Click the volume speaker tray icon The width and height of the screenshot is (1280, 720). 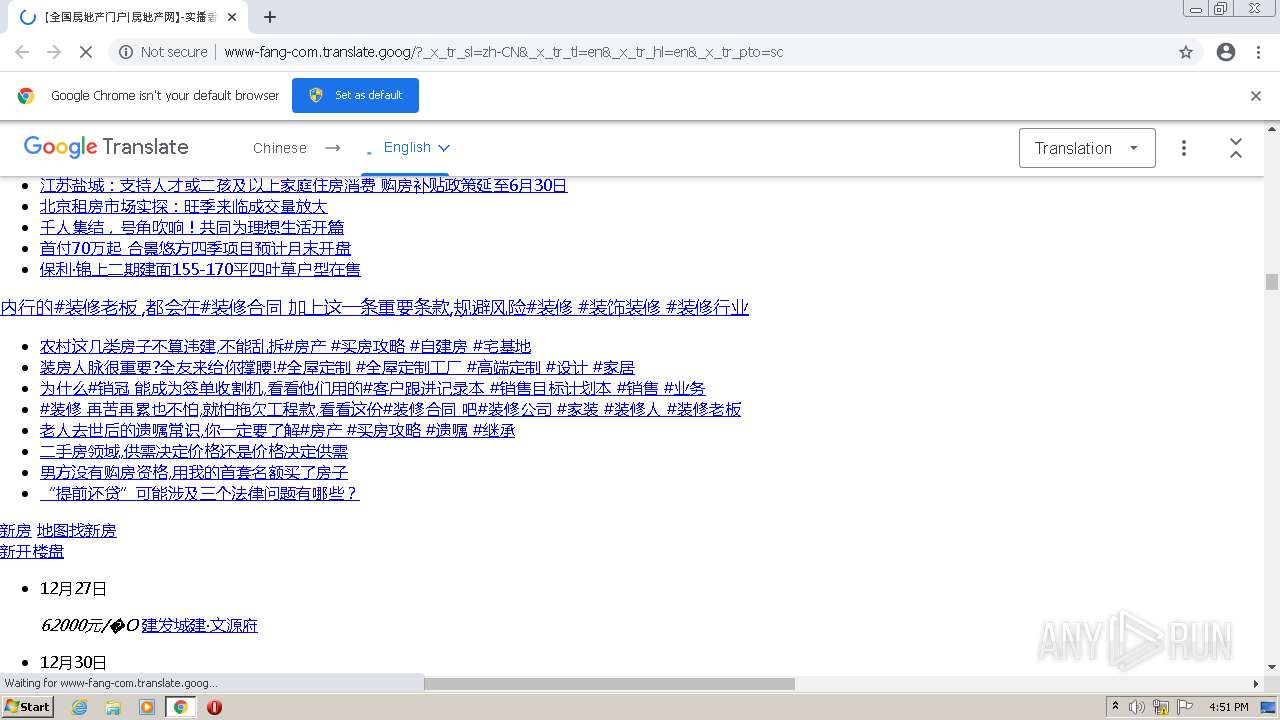pyautogui.click(x=1137, y=707)
